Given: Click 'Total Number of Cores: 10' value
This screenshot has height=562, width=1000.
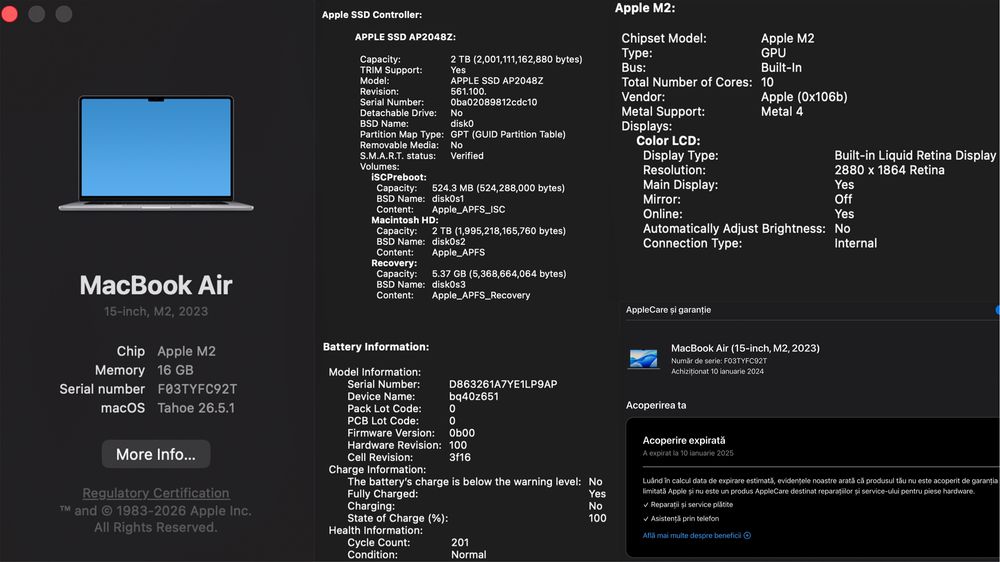Looking at the screenshot, I should [x=767, y=82].
